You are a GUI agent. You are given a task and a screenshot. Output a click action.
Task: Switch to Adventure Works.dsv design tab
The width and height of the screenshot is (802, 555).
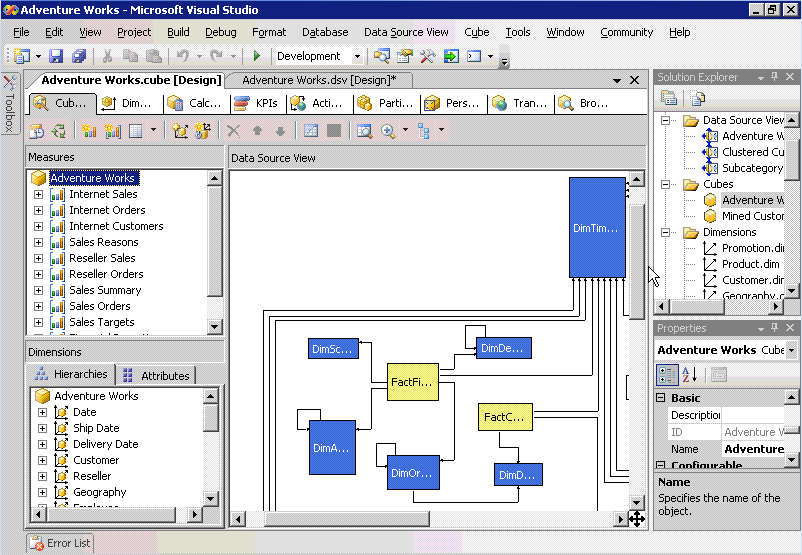[x=319, y=80]
